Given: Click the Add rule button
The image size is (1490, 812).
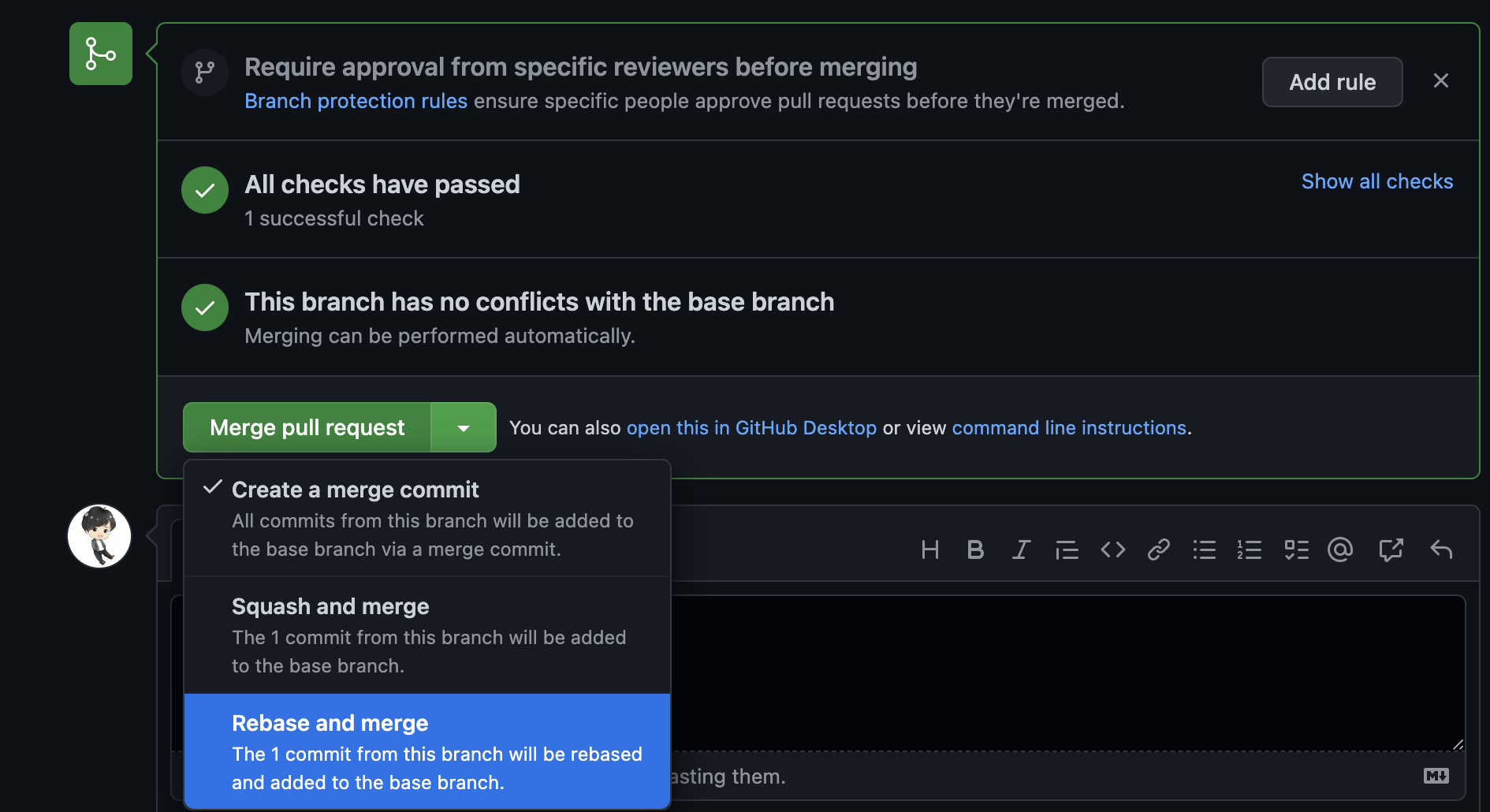Looking at the screenshot, I should (1332, 81).
